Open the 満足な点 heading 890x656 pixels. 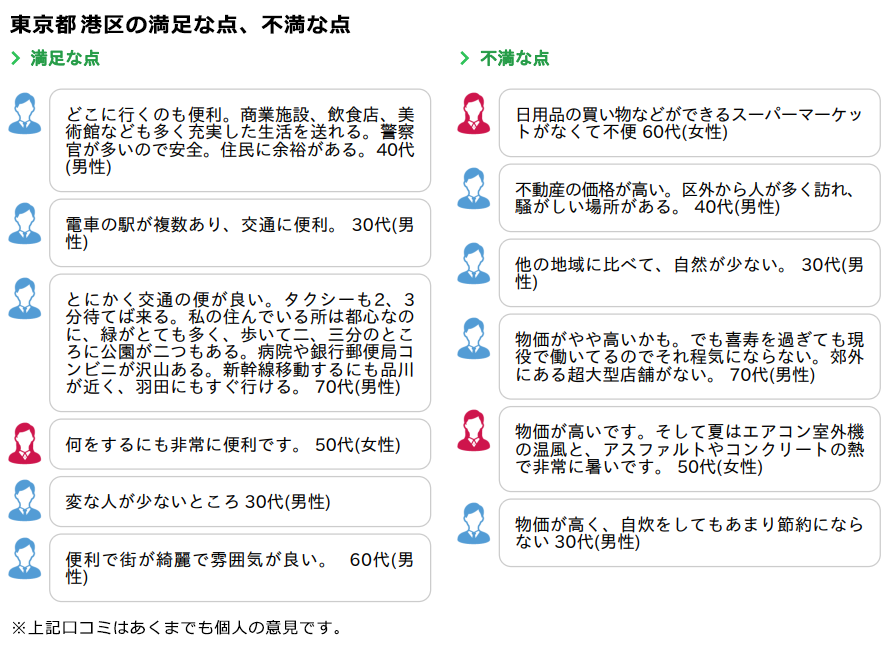[x=65, y=58]
